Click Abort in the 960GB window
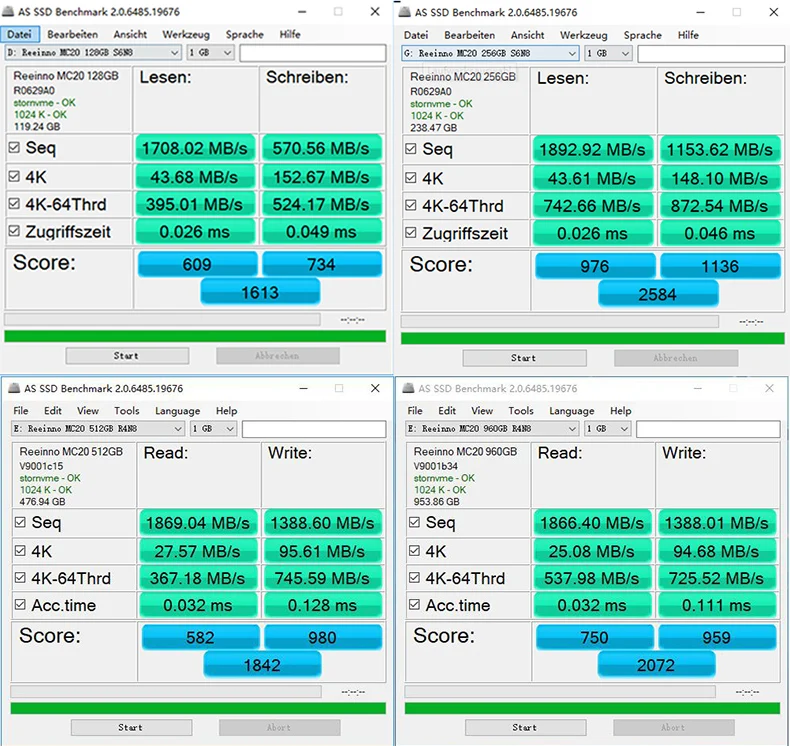790x746 pixels. (674, 727)
